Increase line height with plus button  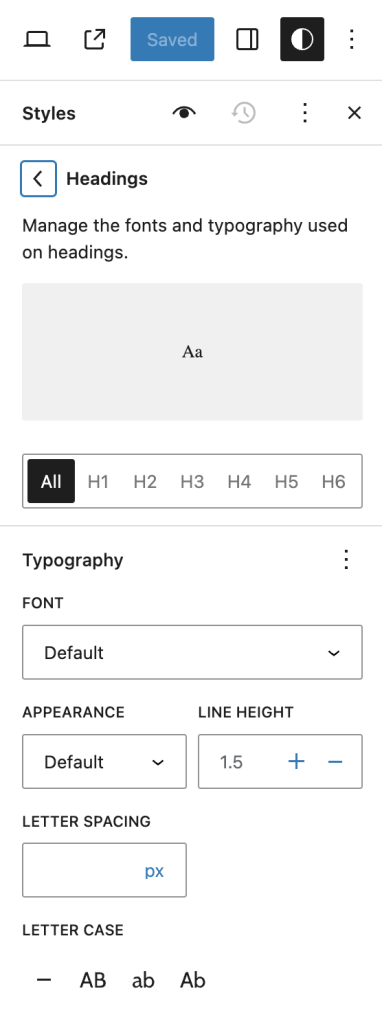(296, 761)
